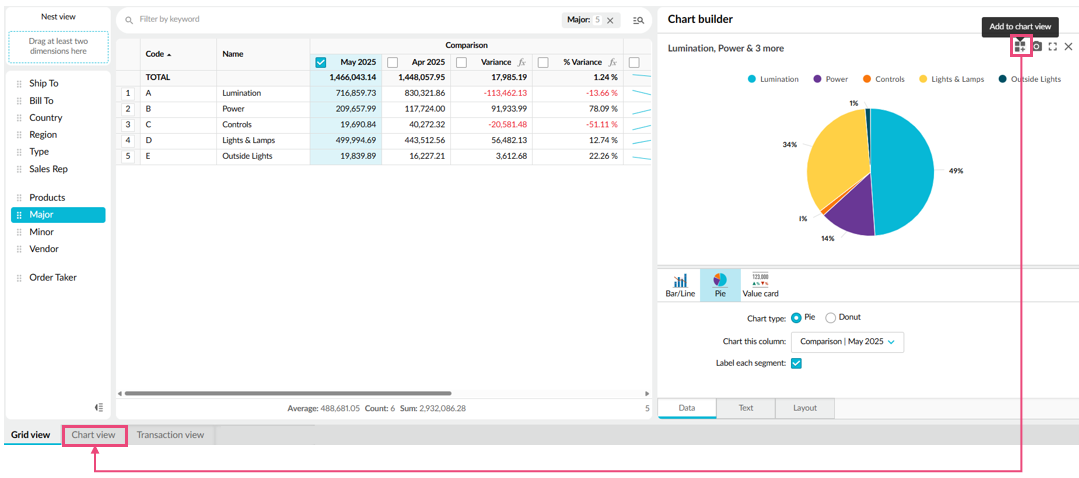Image resolution: width=1079 pixels, height=478 pixels.
Task: Click the Filter by keyword search field
Action: click(x=340, y=19)
